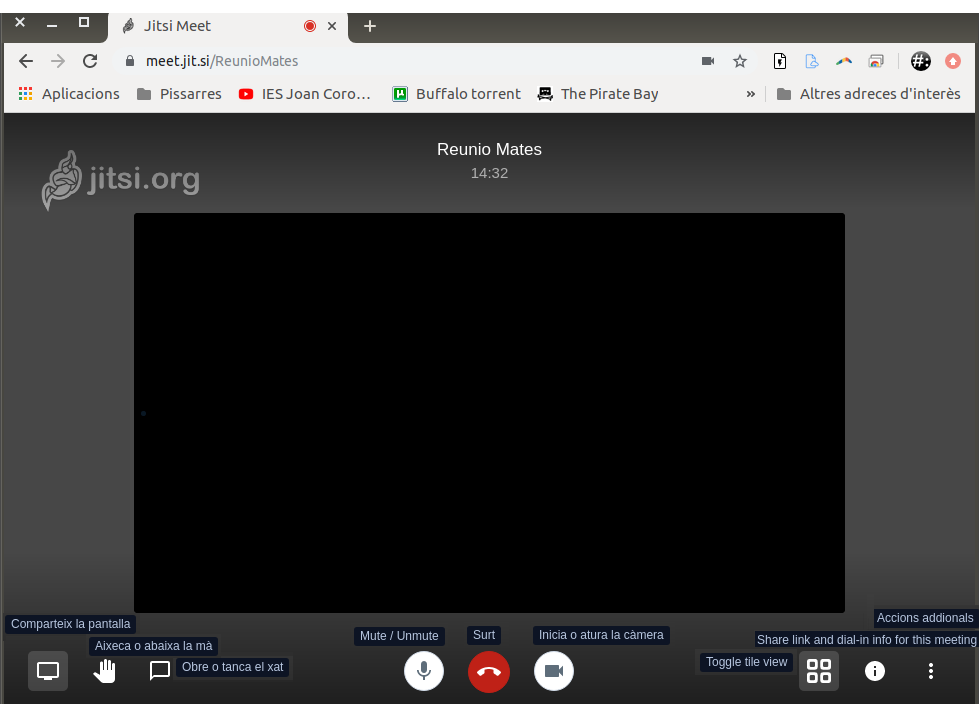Viewport: 979px width, 717px height.
Task: Select the Jitsi Meet browser tab
Action: pyautogui.click(x=210, y=26)
